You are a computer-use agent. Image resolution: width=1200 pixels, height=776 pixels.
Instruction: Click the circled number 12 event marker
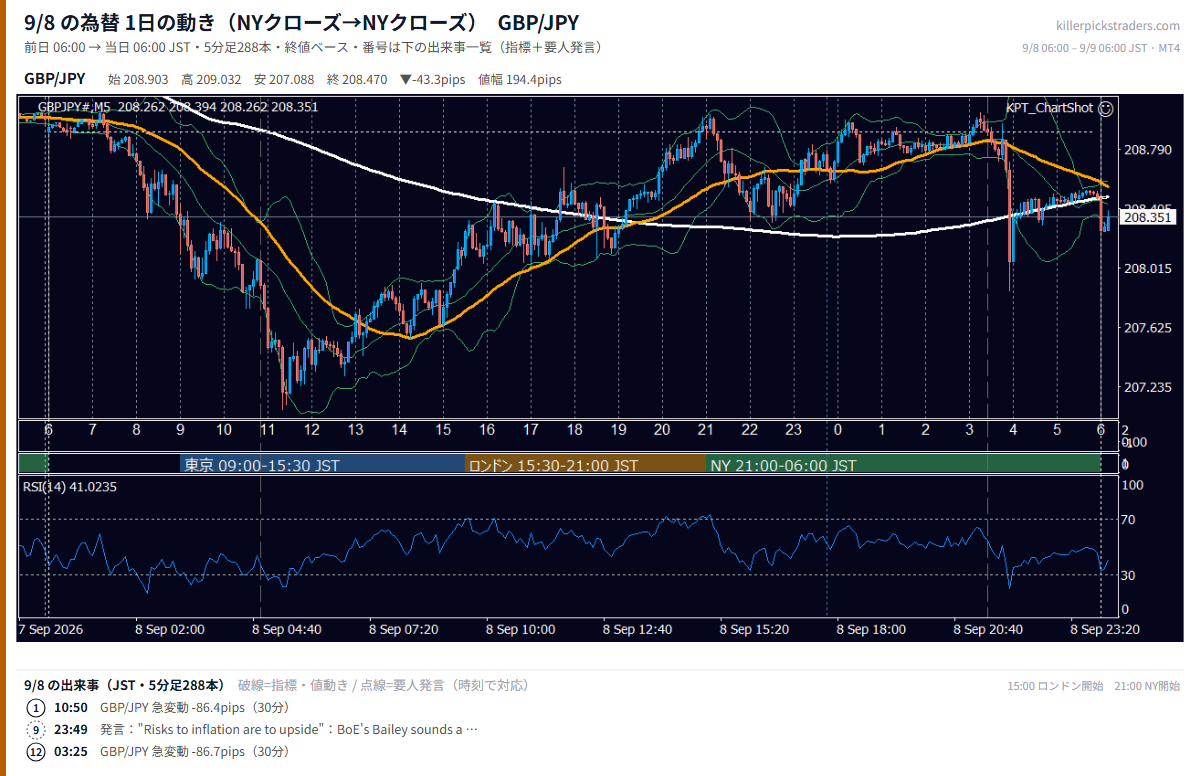(36, 752)
